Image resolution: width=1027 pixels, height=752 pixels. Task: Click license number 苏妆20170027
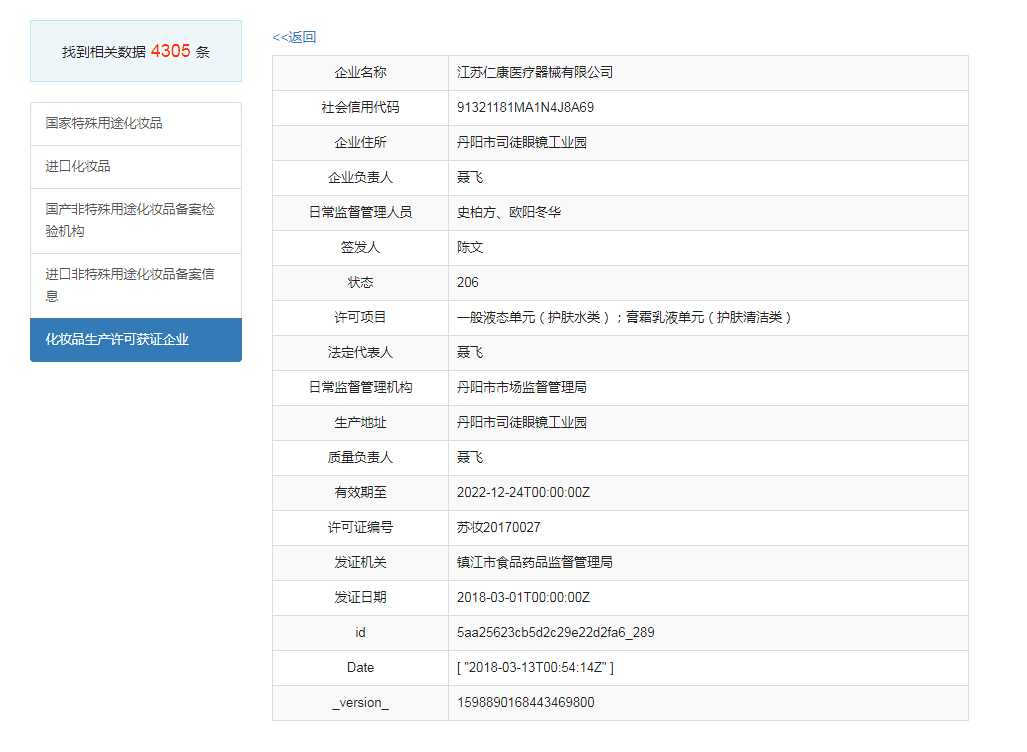point(498,527)
